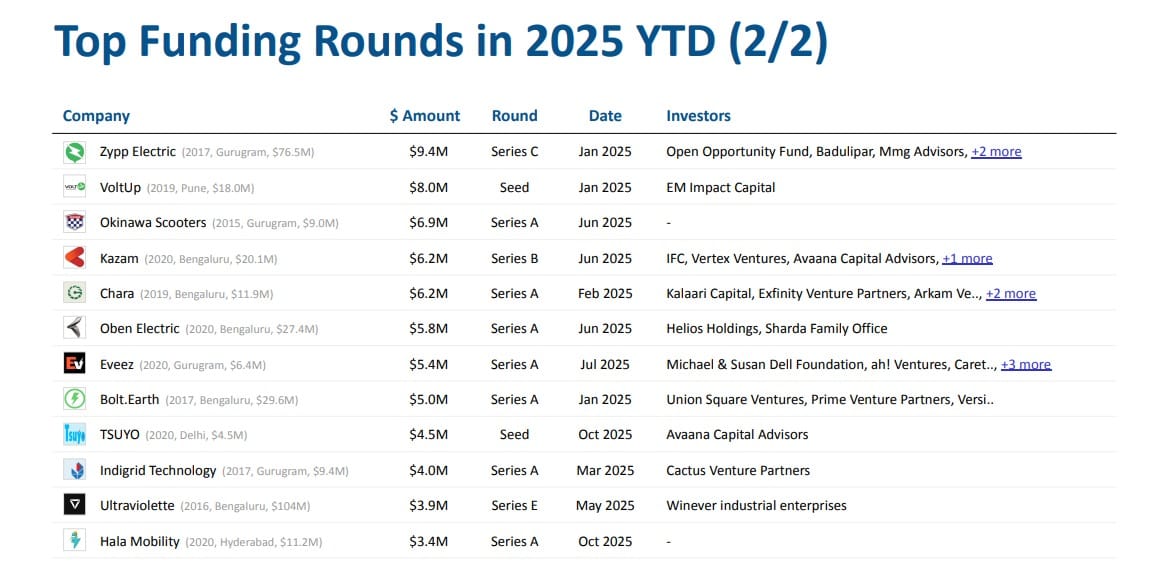The height and width of the screenshot is (577, 1159).
Task: Click the Indigrid Technology logo icon
Action: [74, 470]
